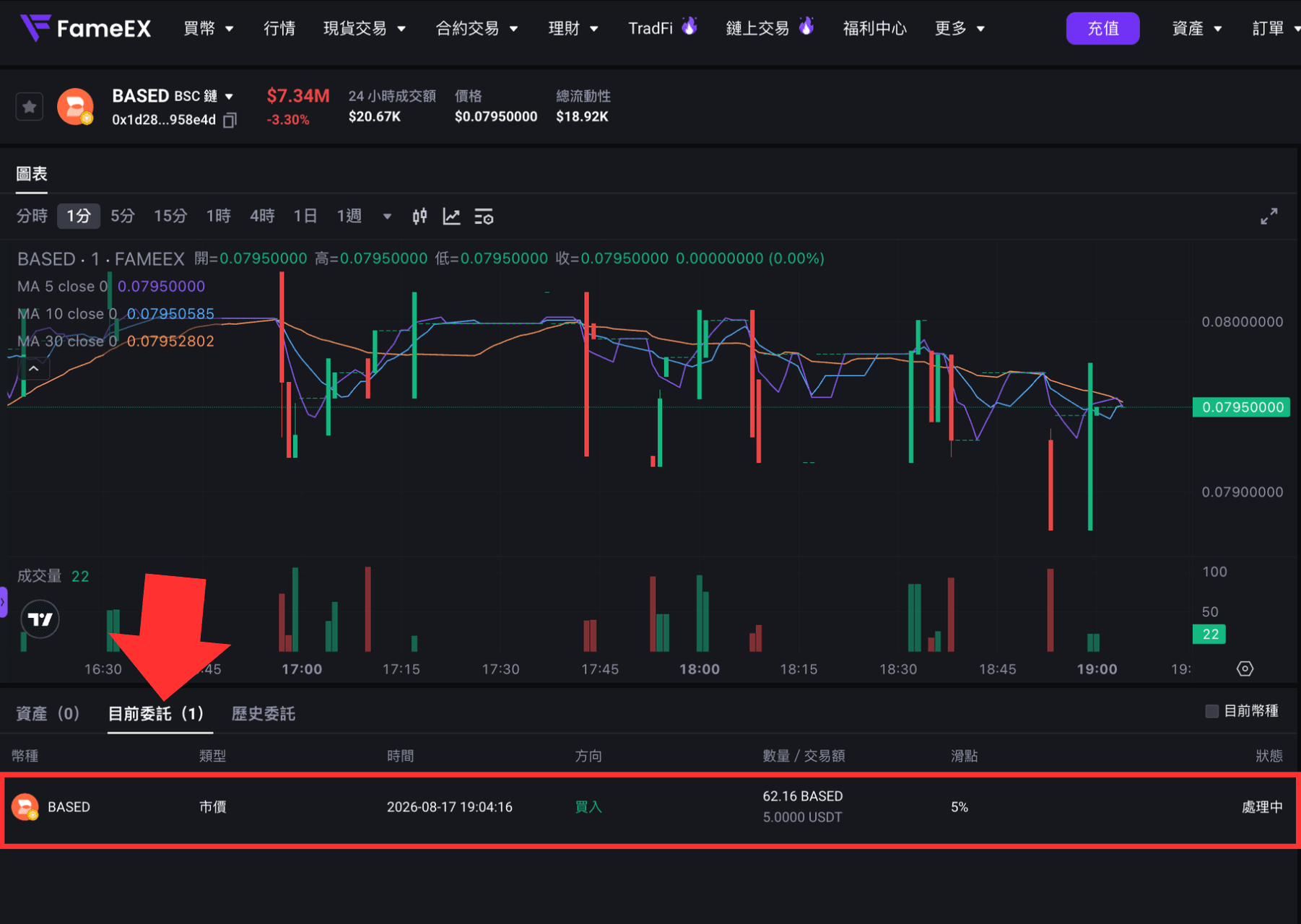
Task: Select the 1日 timeframe
Action: [305, 217]
